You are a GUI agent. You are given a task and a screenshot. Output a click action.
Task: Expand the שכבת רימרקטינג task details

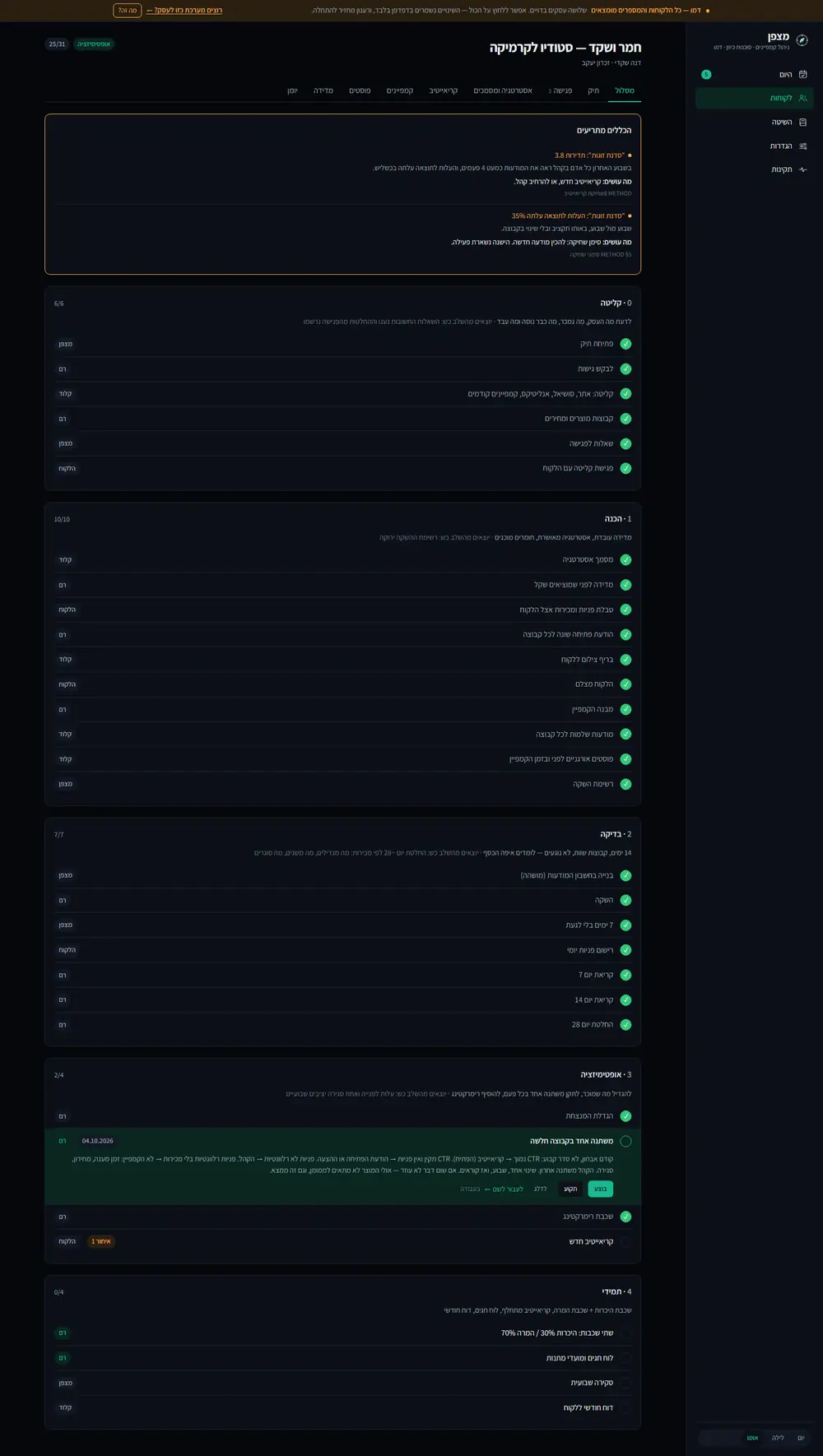click(x=342, y=1217)
